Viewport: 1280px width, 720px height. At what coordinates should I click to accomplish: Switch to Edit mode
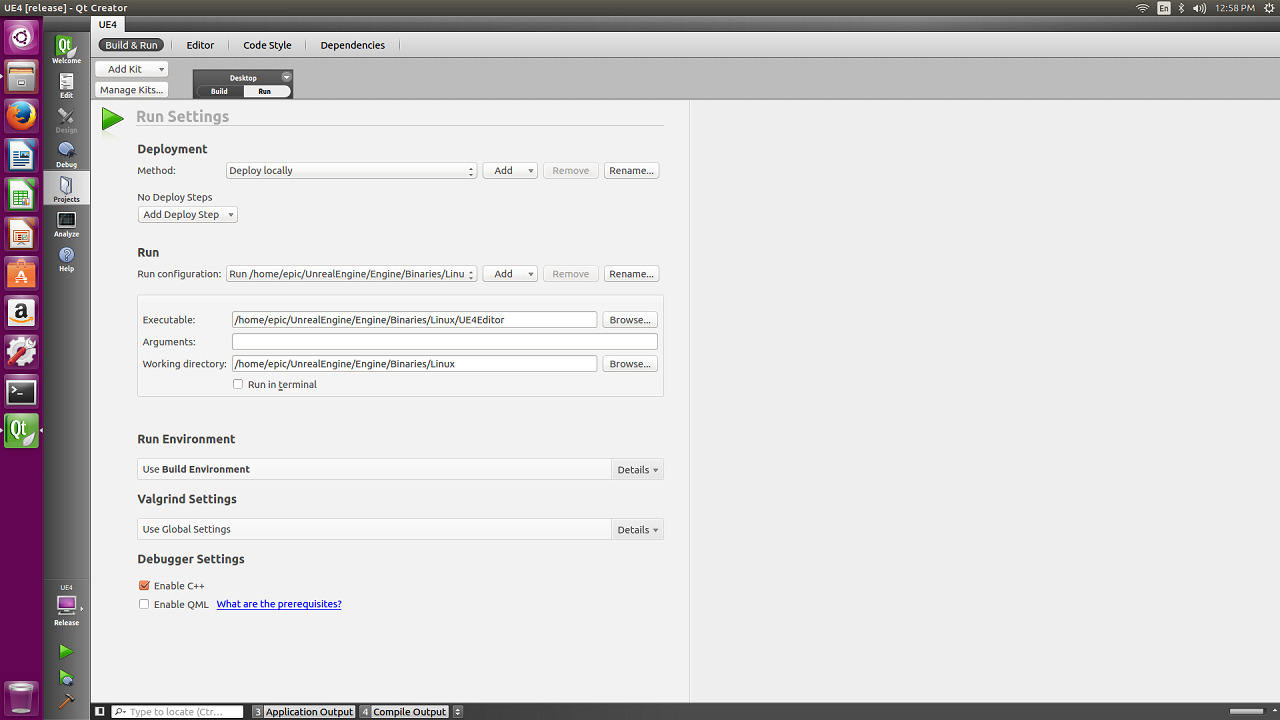[x=66, y=86]
